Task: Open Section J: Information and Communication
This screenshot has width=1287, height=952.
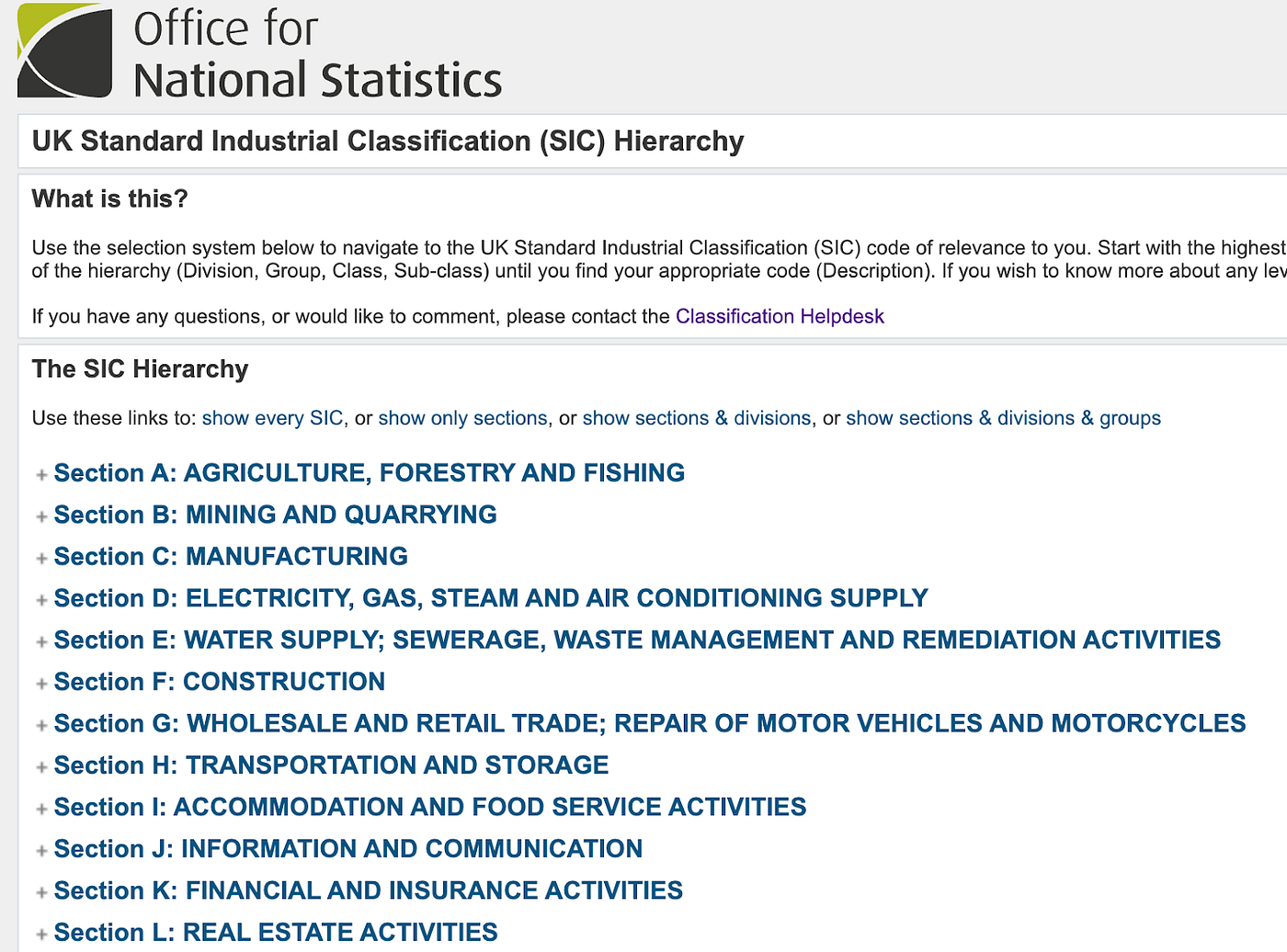Action: pos(348,849)
